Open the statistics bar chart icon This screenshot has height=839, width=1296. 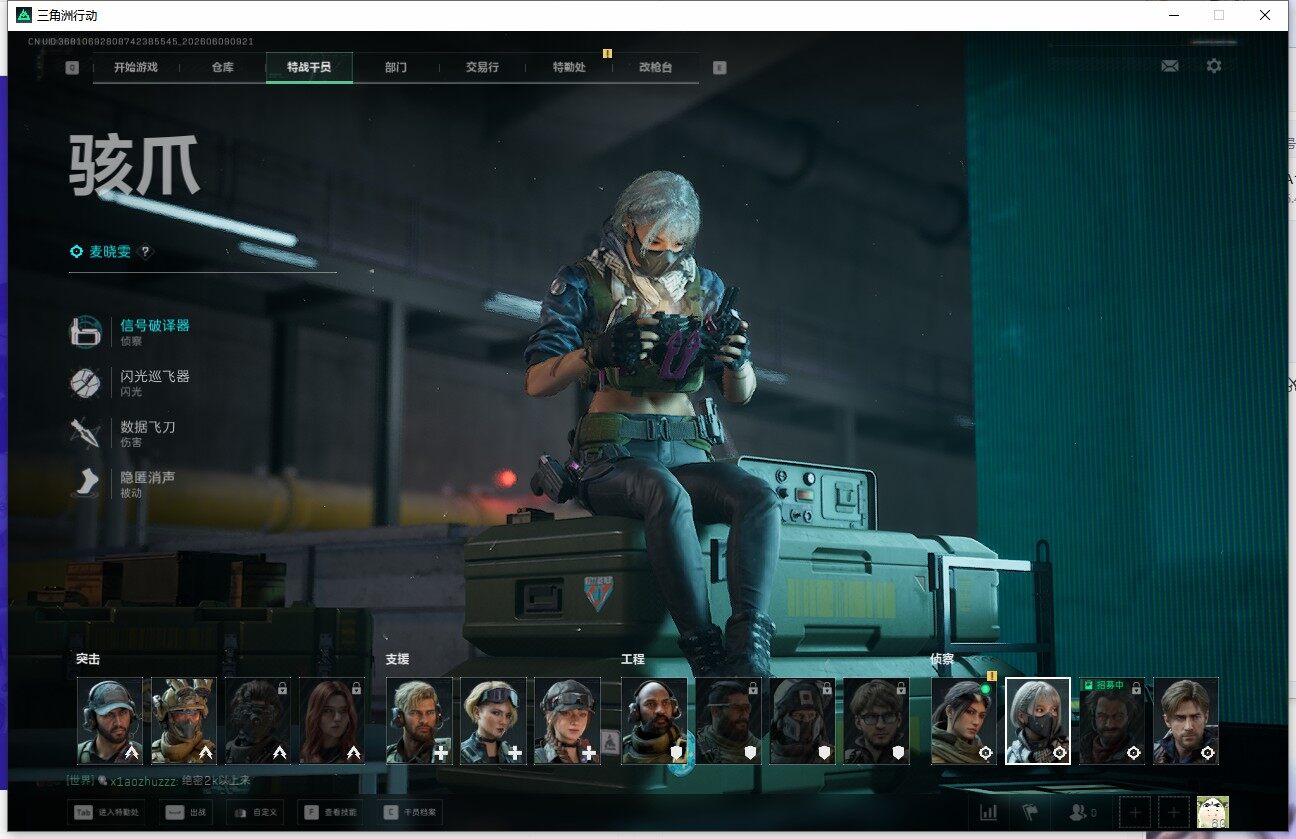[x=988, y=813]
